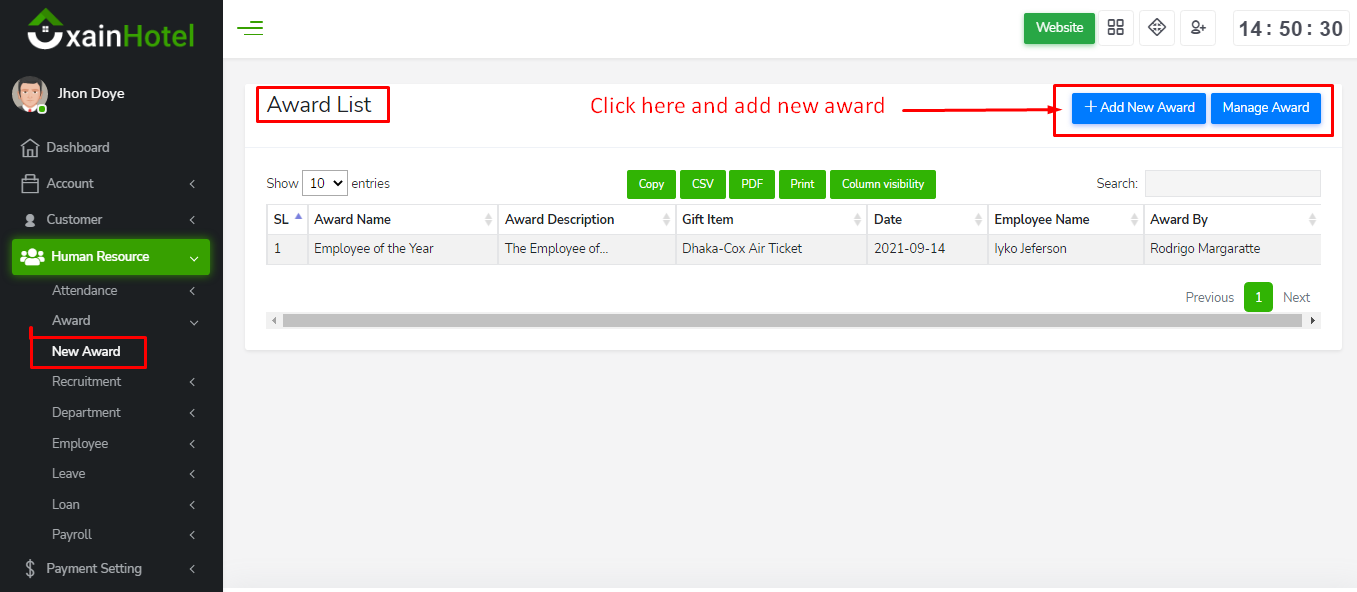The height and width of the screenshot is (592, 1357).
Task: Collapse the Human Resource menu
Action: pyautogui.click(x=110, y=257)
